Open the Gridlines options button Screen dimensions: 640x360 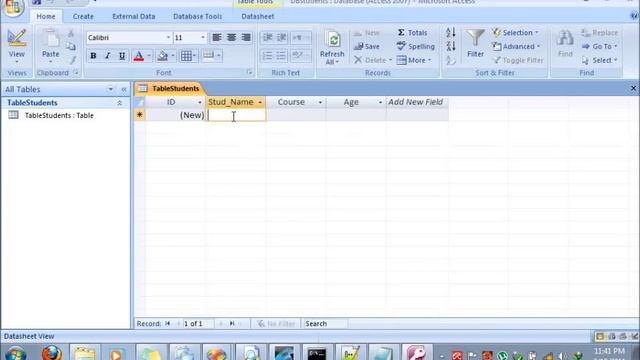click(188, 56)
